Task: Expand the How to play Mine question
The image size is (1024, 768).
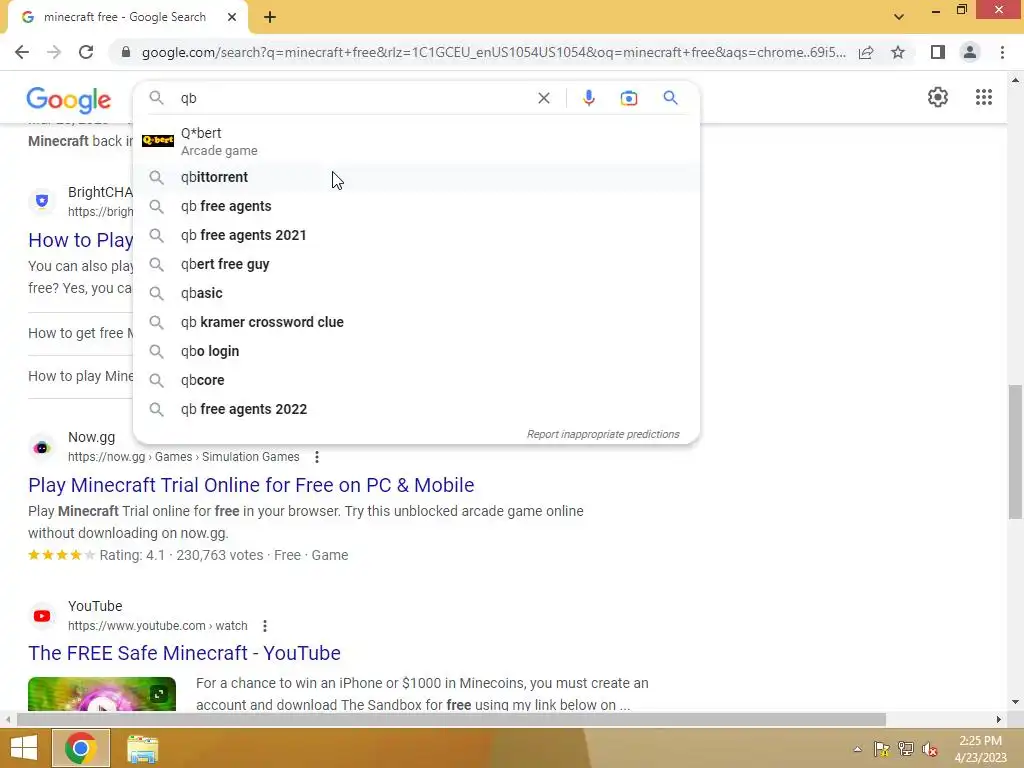Action: 80,376
